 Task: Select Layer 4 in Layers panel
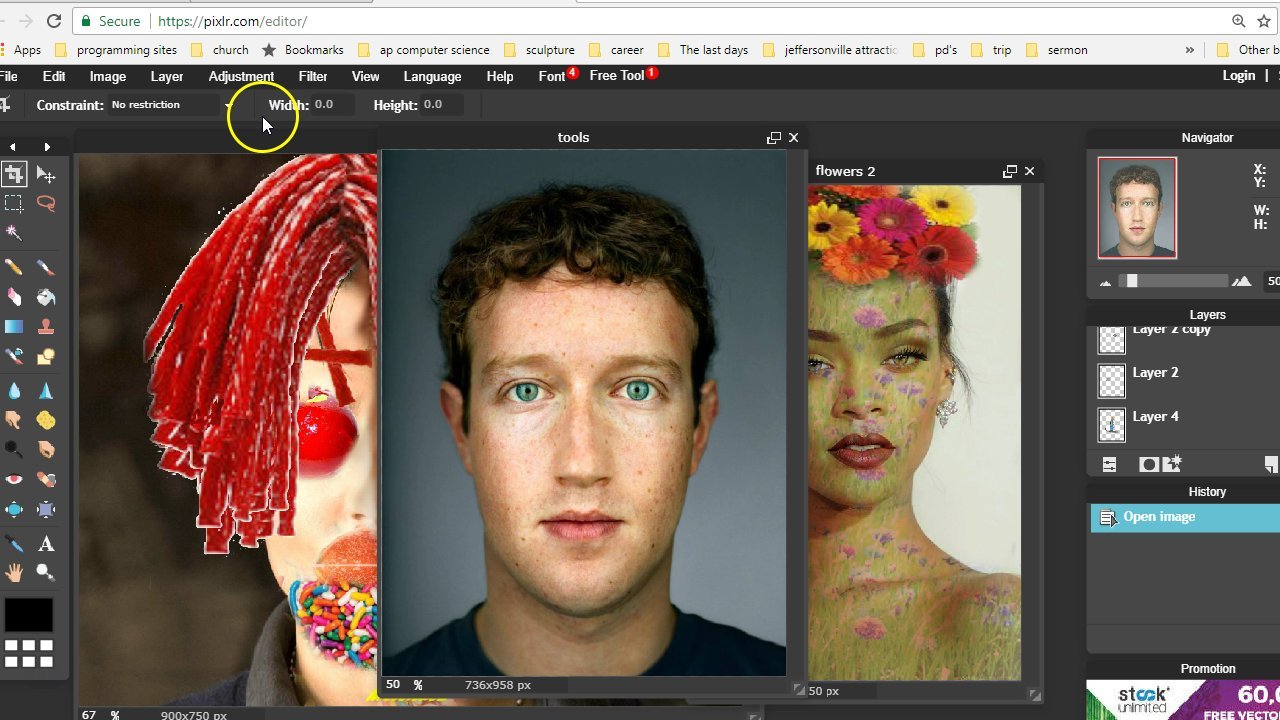coord(1155,417)
